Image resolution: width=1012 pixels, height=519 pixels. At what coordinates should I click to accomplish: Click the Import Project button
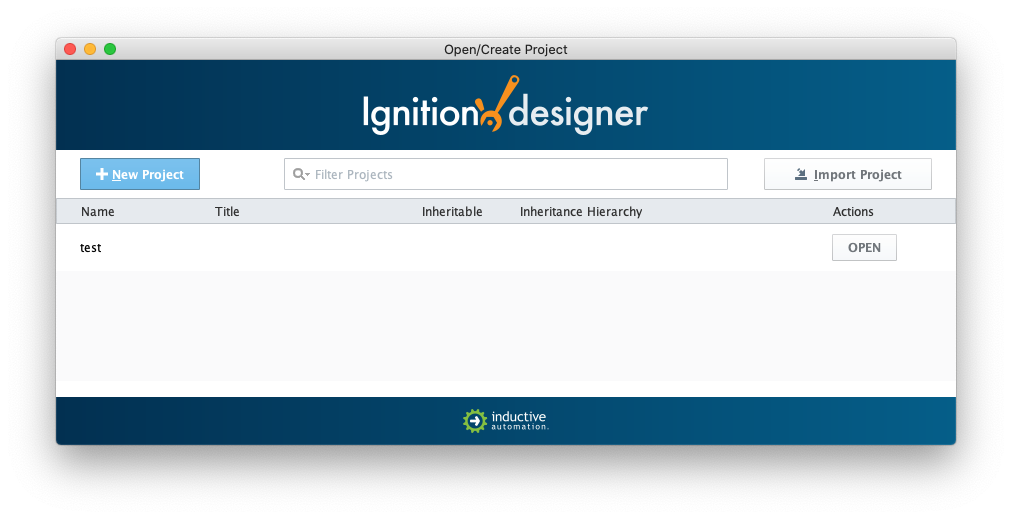coord(847,174)
